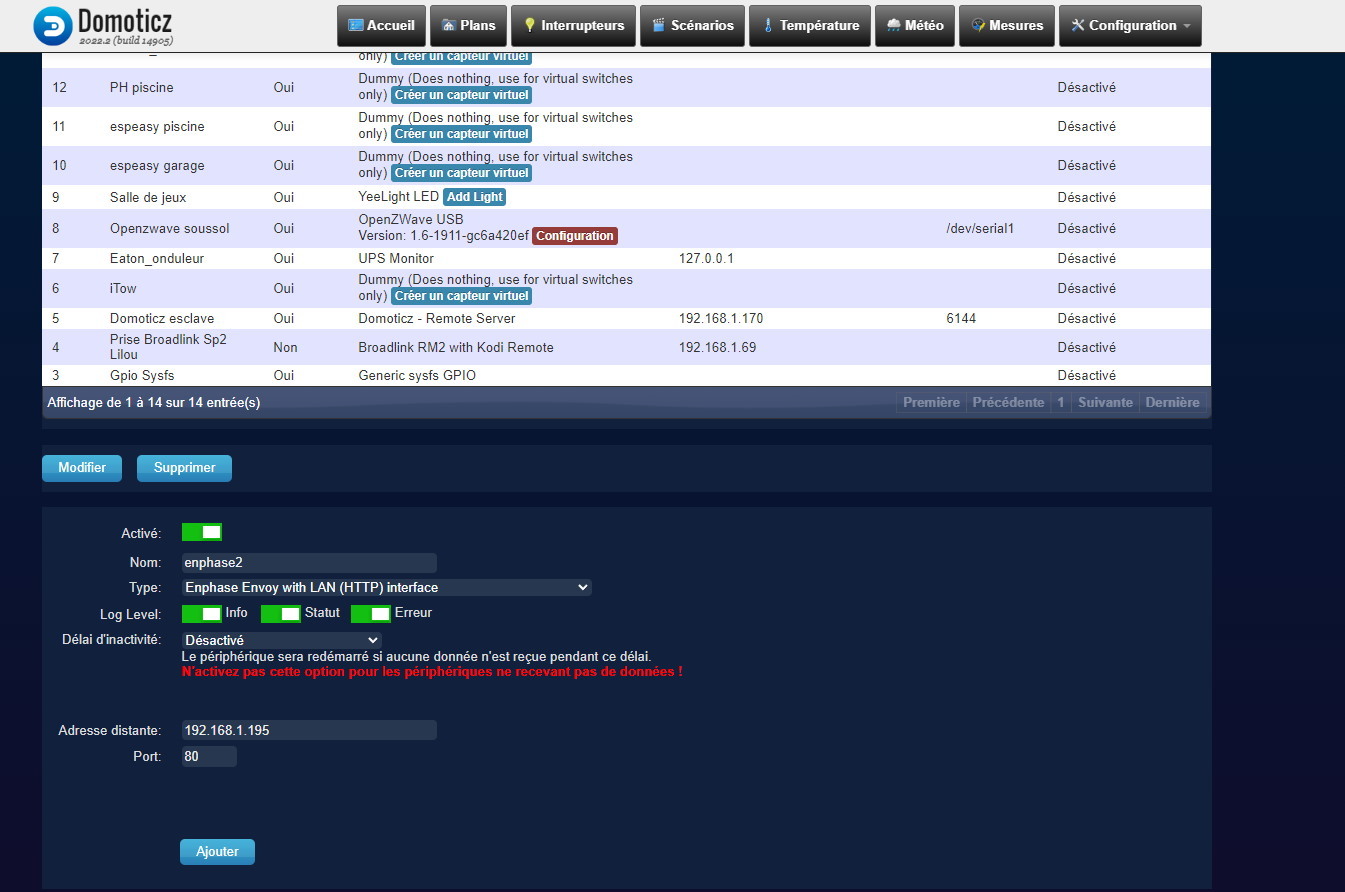Toggle the Statut log level switch
The height and width of the screenshot is (892, 1345).
tap(281, 613)
